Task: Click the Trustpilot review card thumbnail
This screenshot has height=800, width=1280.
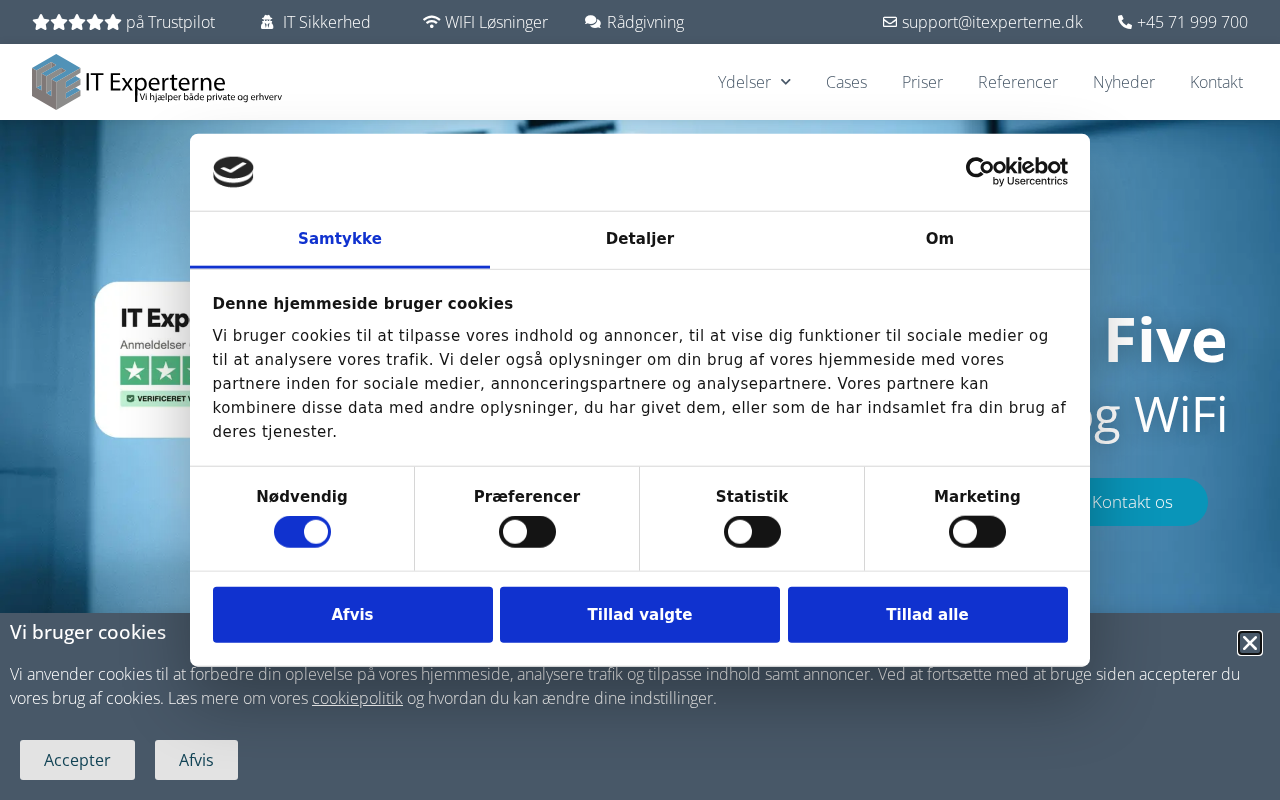Action: click(142, 360)
